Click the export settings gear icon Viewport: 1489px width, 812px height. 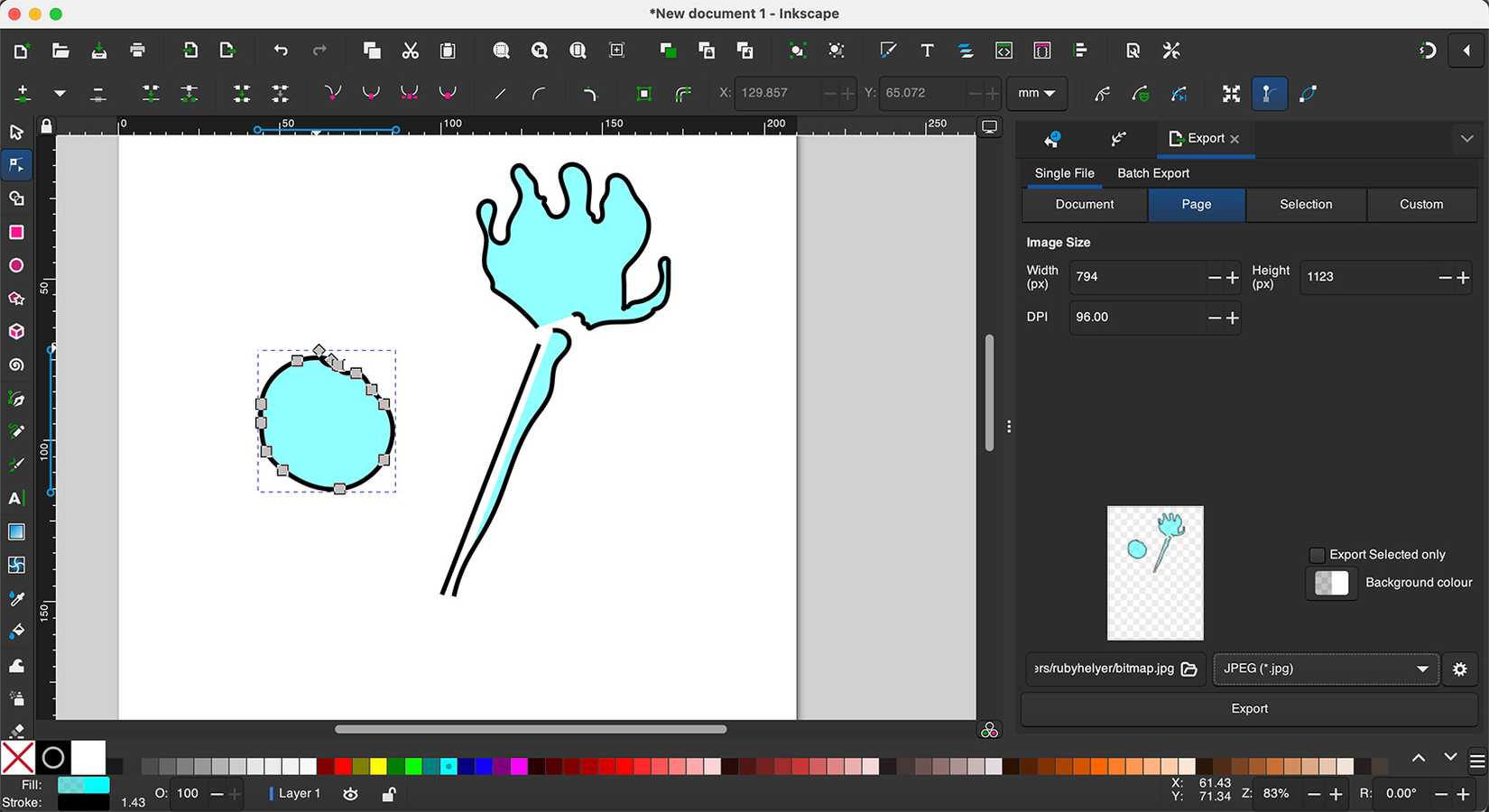(1459, 669)
